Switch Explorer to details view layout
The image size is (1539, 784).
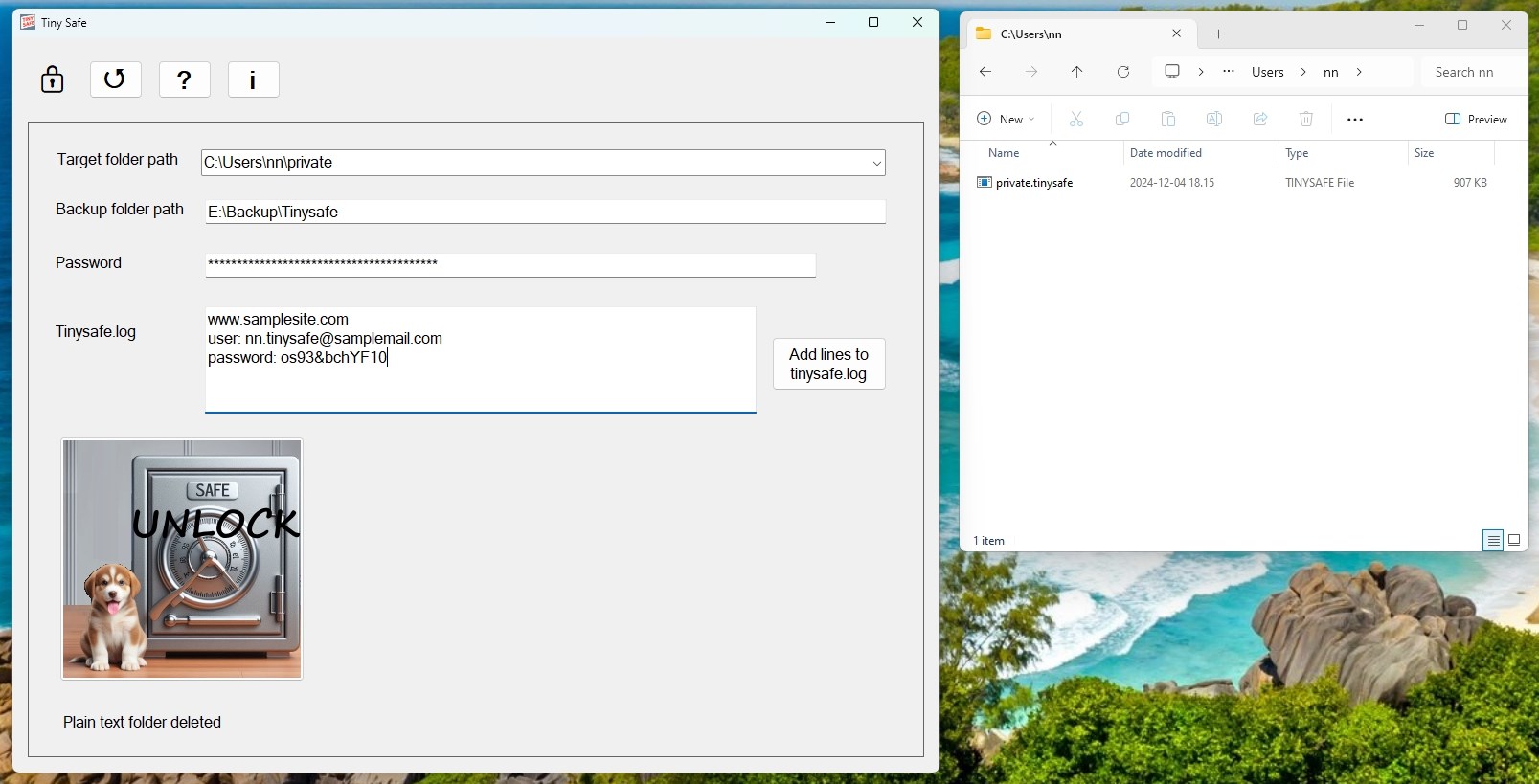pyautogui.click(x=1493, y=541)
